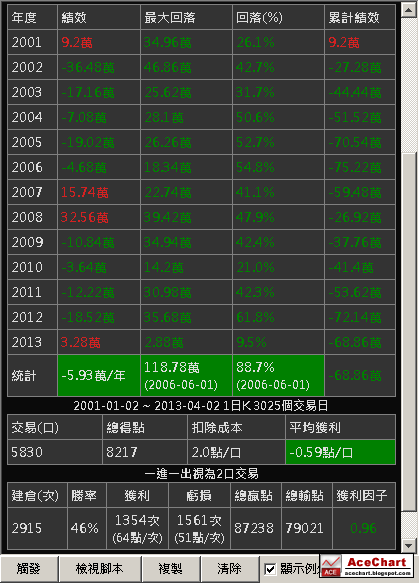419x583 pixels.
Task: Click the date range text line
Action: (201, 405)
